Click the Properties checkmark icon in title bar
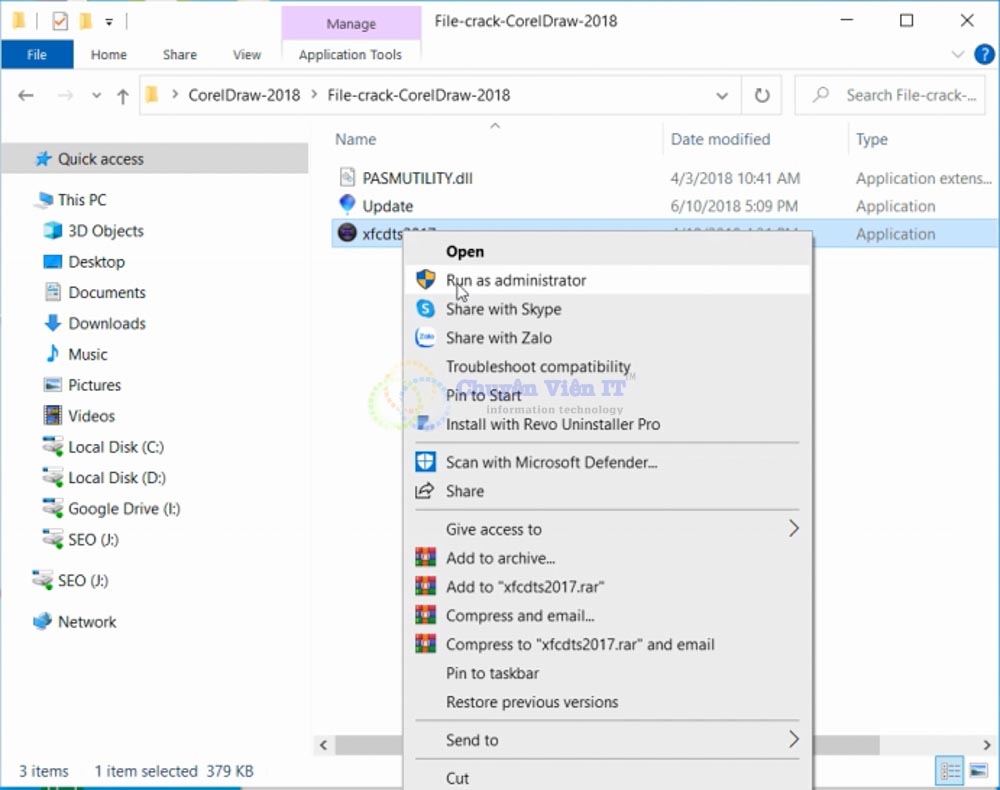Viewport: 1000px width, 790px height. click(x=59, y=21)
